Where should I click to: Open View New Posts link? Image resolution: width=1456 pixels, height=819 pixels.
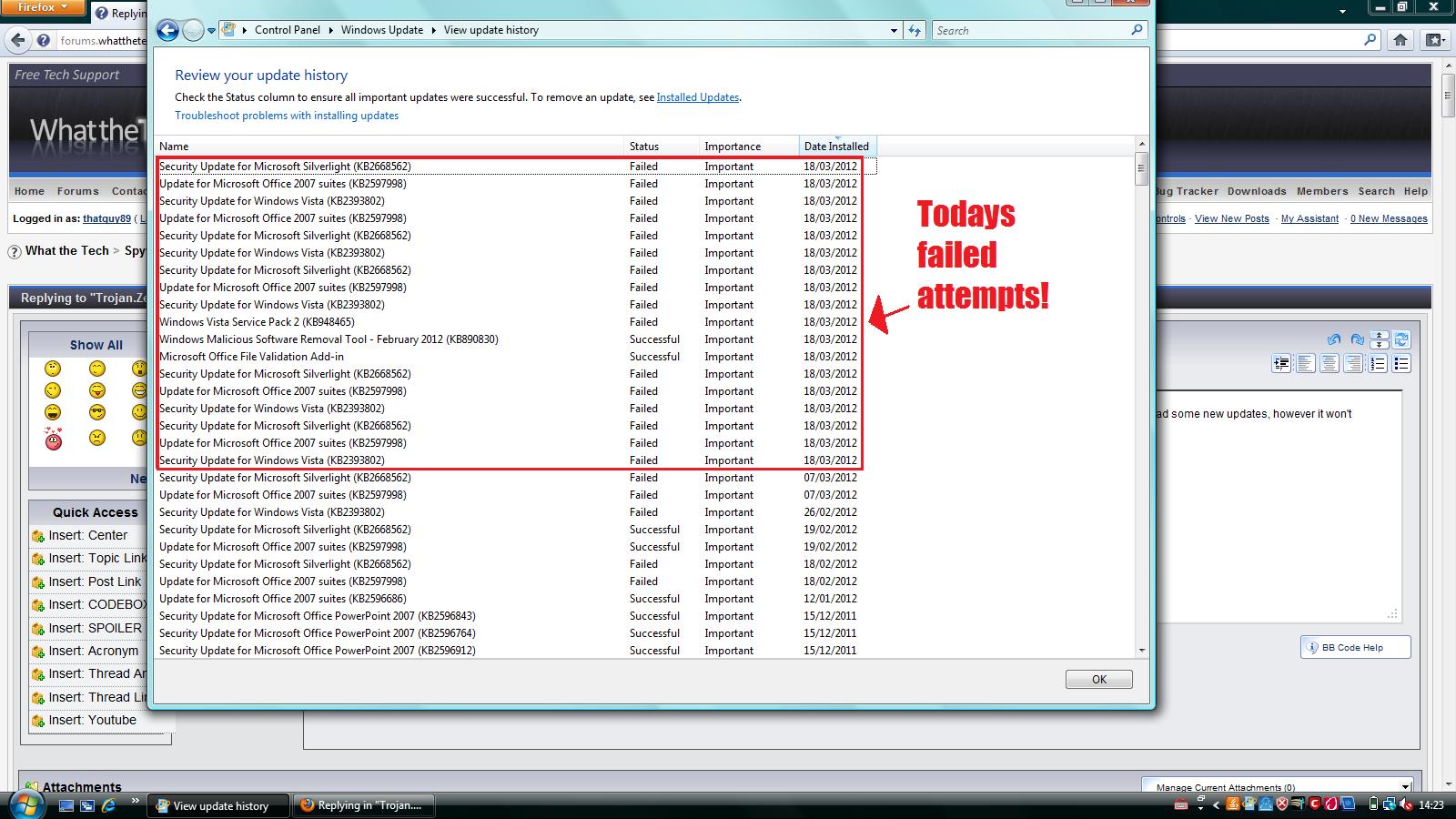pyautogui.click(x=1231, y=218)
